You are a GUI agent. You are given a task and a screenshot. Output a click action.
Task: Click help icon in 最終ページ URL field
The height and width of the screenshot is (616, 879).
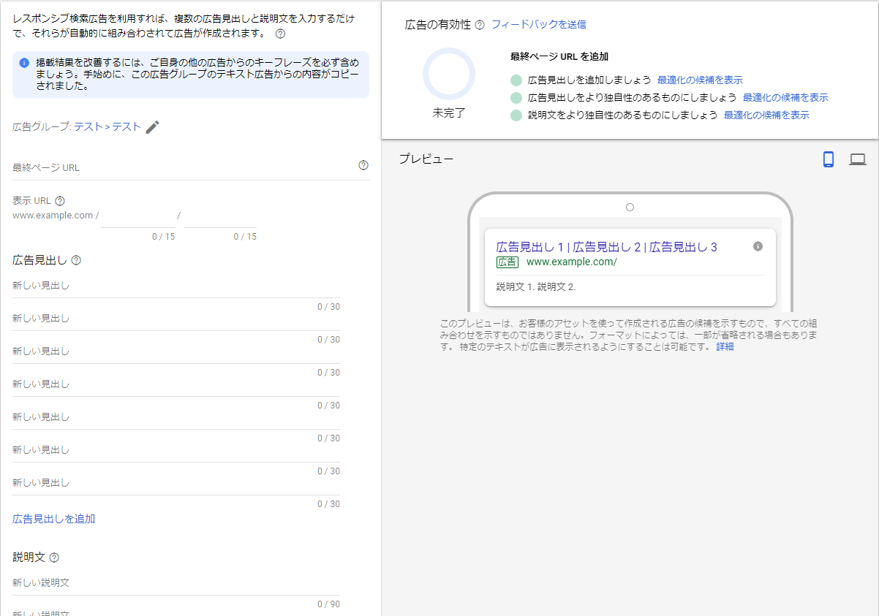pyautogui.click(x=363, y=165)
